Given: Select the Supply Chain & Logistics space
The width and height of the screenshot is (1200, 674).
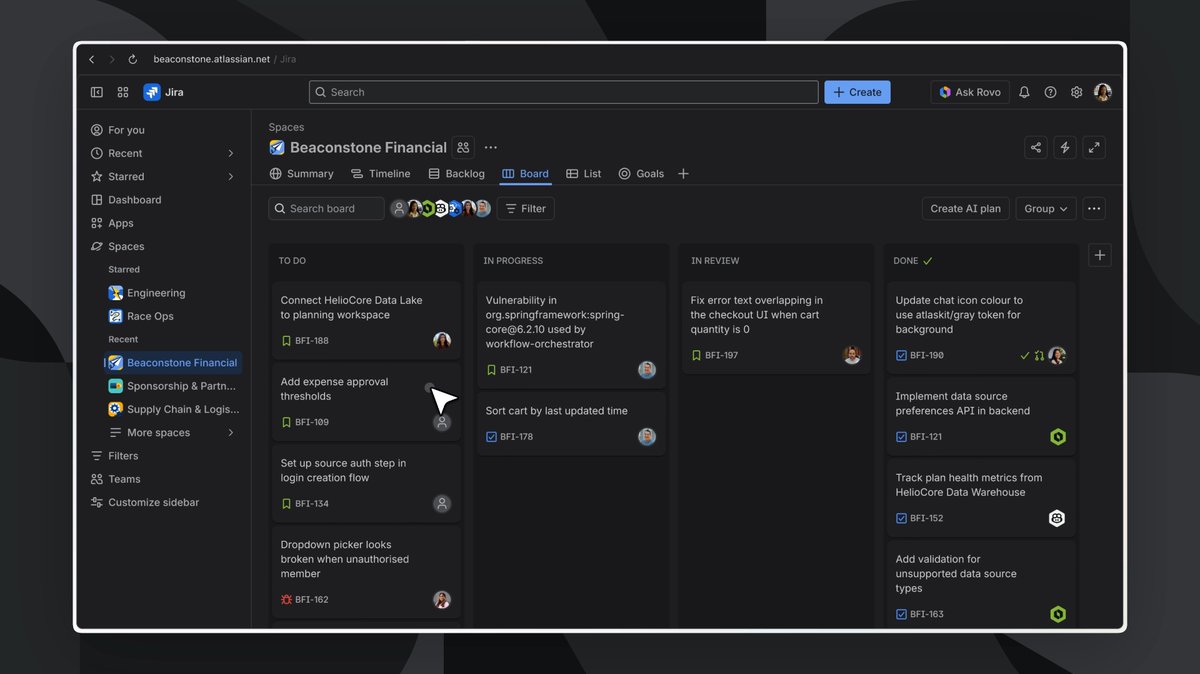Looking at the screenshot, I should click(173, 409).
